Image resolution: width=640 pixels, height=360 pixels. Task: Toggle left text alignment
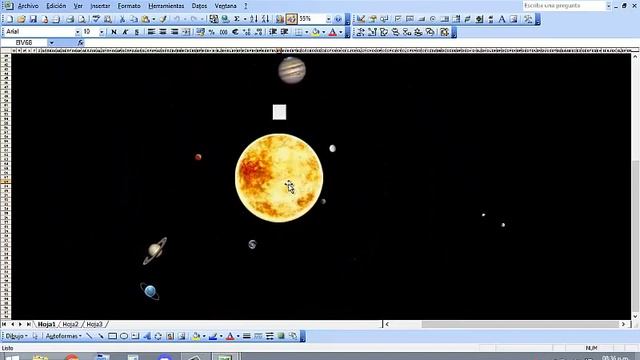tap(151, 32)
